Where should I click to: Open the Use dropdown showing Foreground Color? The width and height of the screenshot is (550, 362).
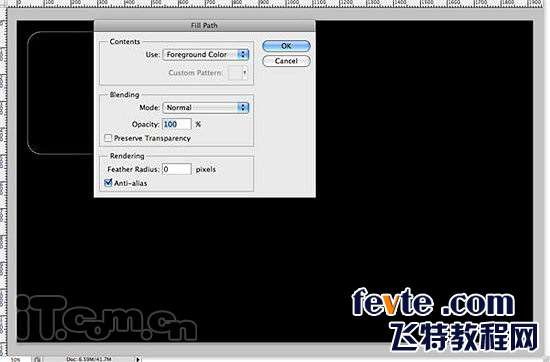[206, 55]
